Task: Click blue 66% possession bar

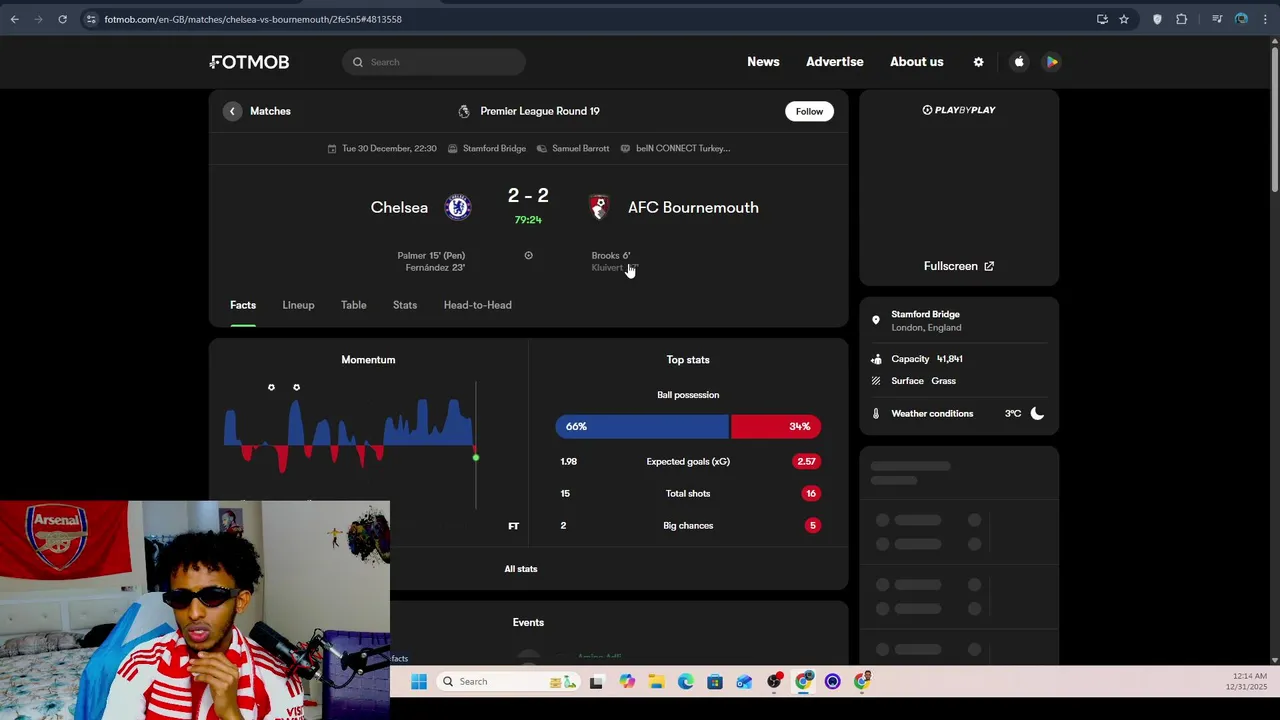Action: click(643, 426)
